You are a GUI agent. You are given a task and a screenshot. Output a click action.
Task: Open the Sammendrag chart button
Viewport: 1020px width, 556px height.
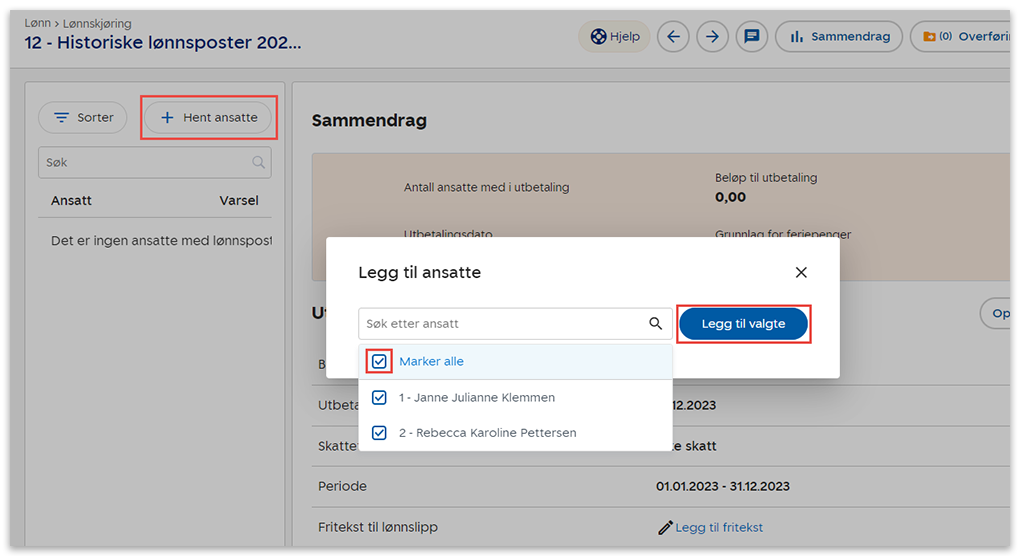click(x=839, y=37)
